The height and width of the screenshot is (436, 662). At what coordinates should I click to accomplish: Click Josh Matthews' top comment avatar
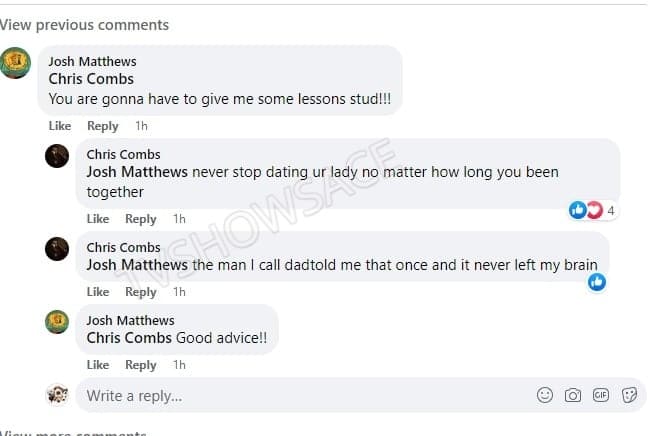pos(16,63)
